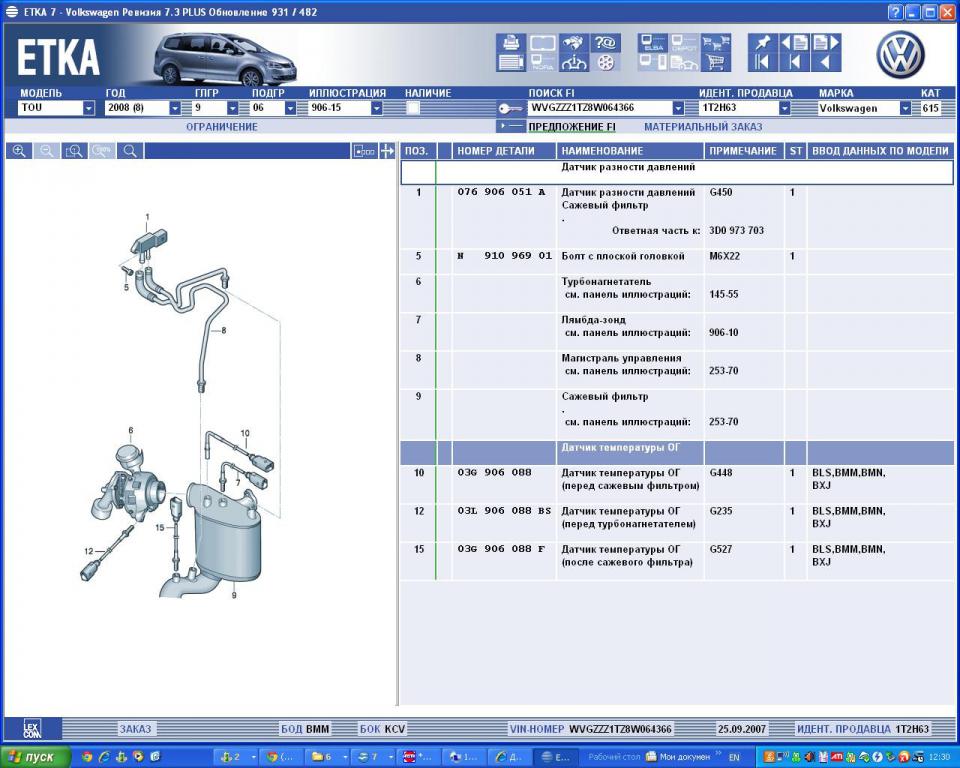Click the НОМЕР ДЕТАЛИ column header
The height and width of the screenshot is (768, 960).
504,151
